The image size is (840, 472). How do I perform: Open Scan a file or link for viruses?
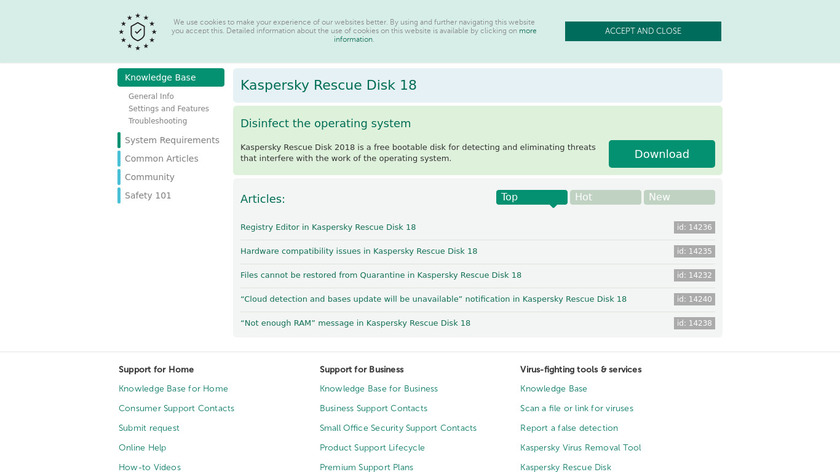[576, 408]
